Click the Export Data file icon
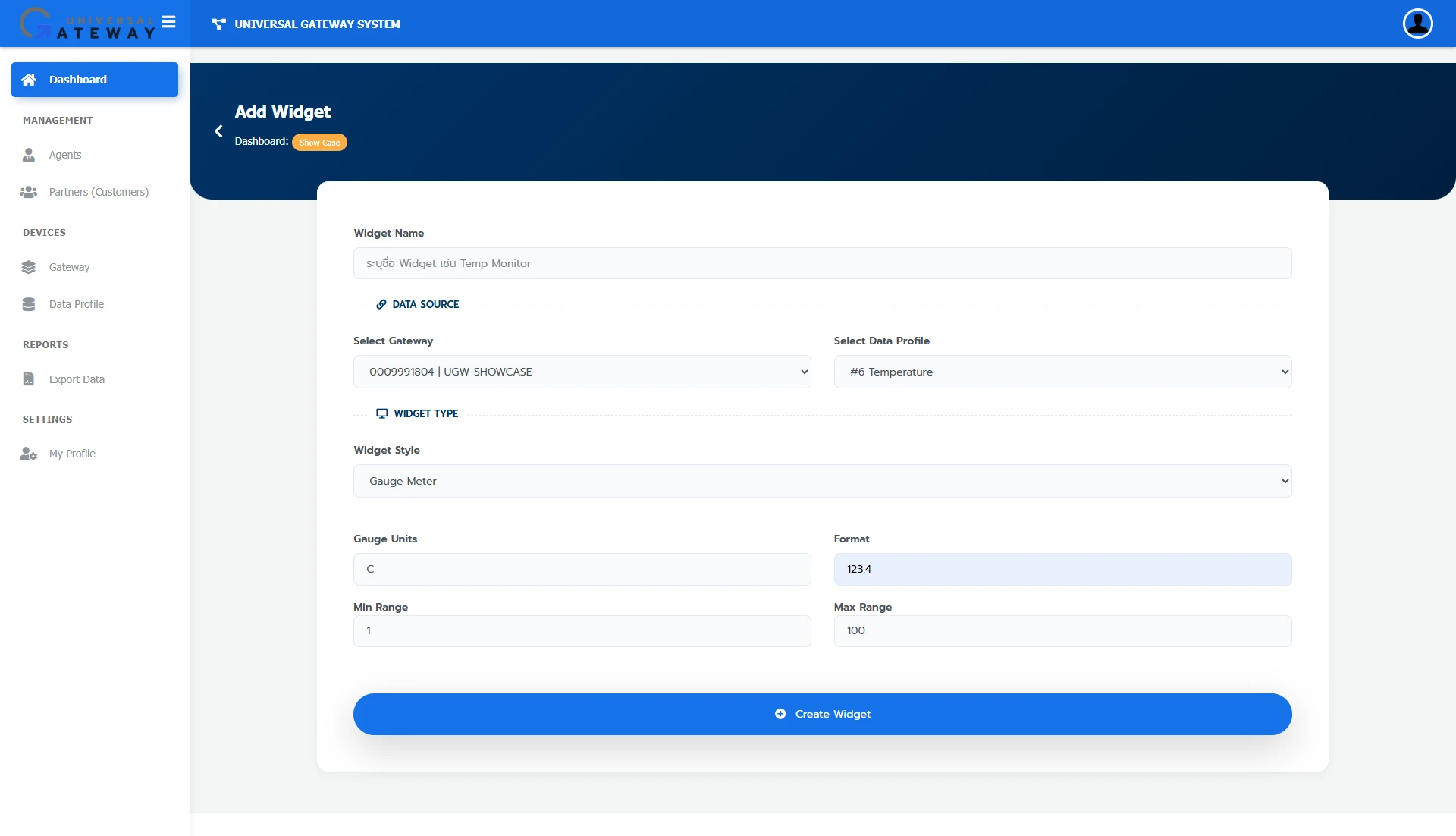The image size is (1456, 836). click(x=29, y=379)
